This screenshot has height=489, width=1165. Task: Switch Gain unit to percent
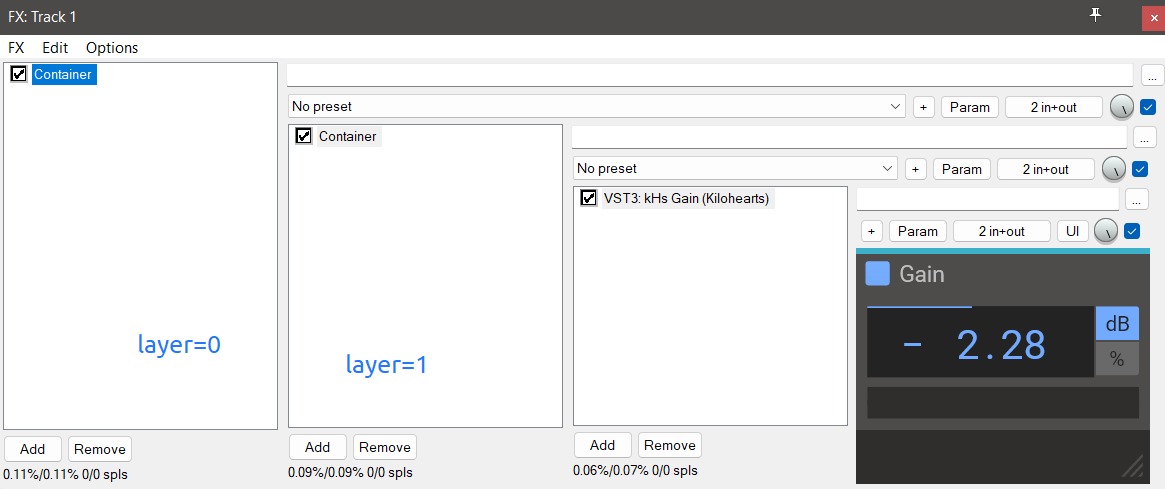click(x=1117, y=359)
